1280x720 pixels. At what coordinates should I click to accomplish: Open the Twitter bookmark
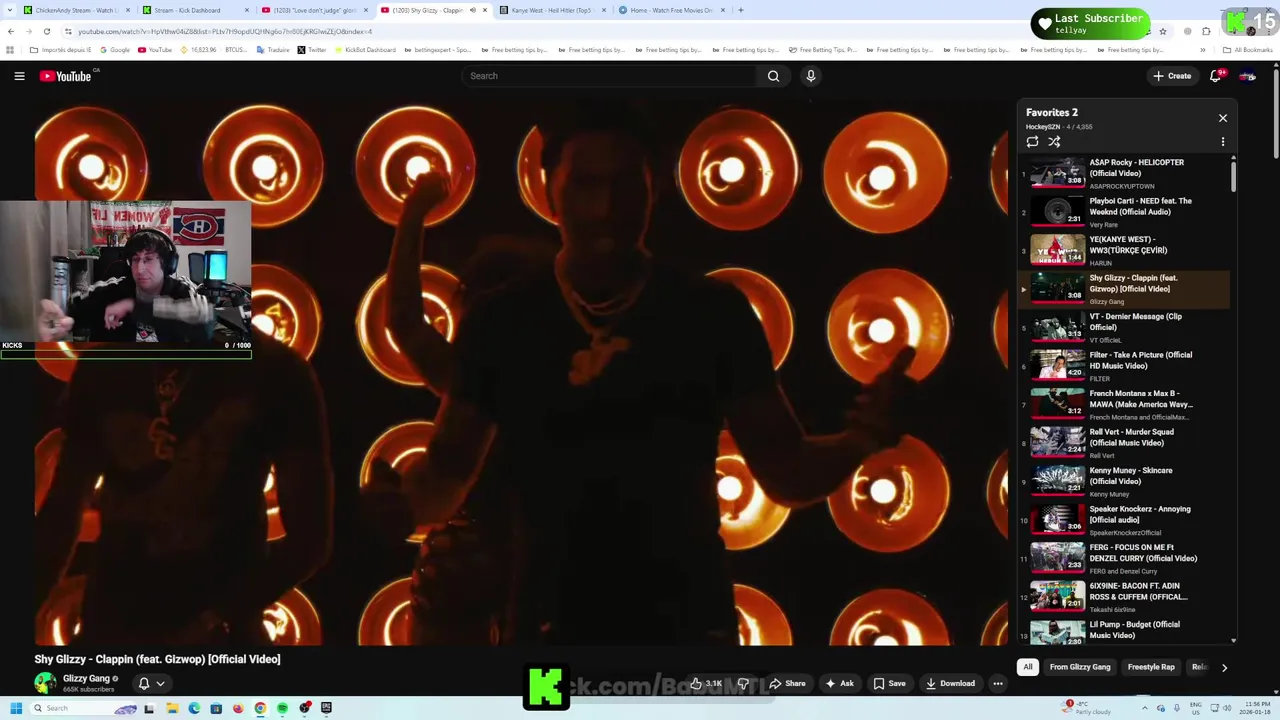(312, 50)
